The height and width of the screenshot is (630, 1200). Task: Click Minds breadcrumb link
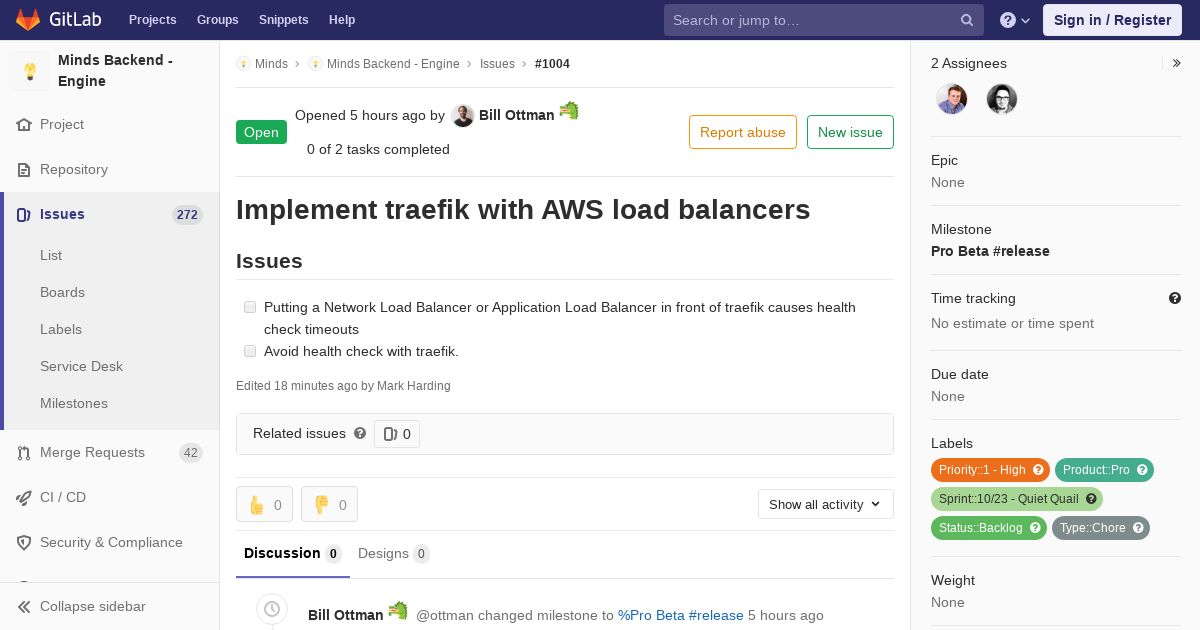point(271,64)
